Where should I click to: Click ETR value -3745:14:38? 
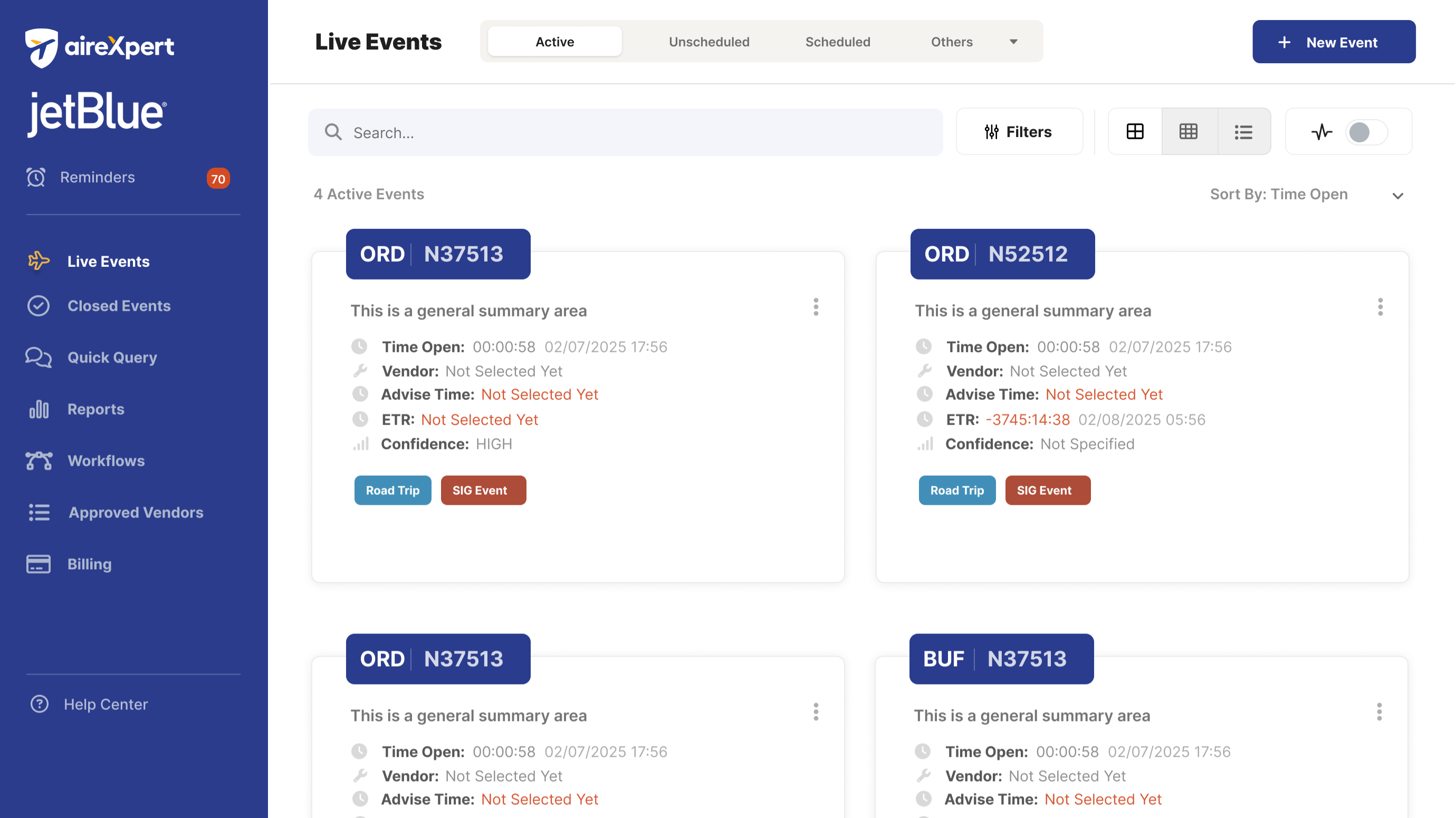tap(1028, 420)
